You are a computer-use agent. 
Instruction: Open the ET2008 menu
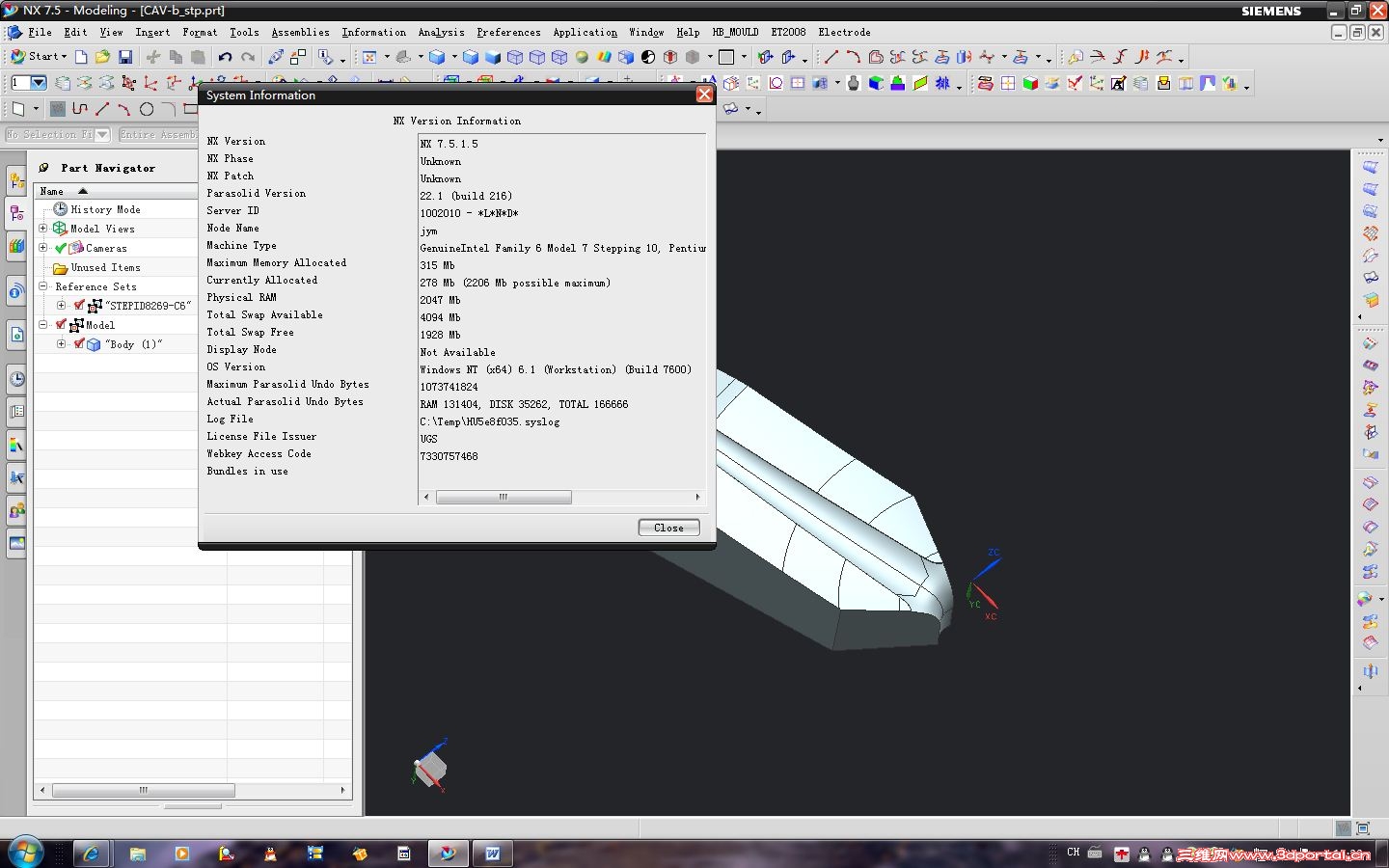[x=788, y=32]
